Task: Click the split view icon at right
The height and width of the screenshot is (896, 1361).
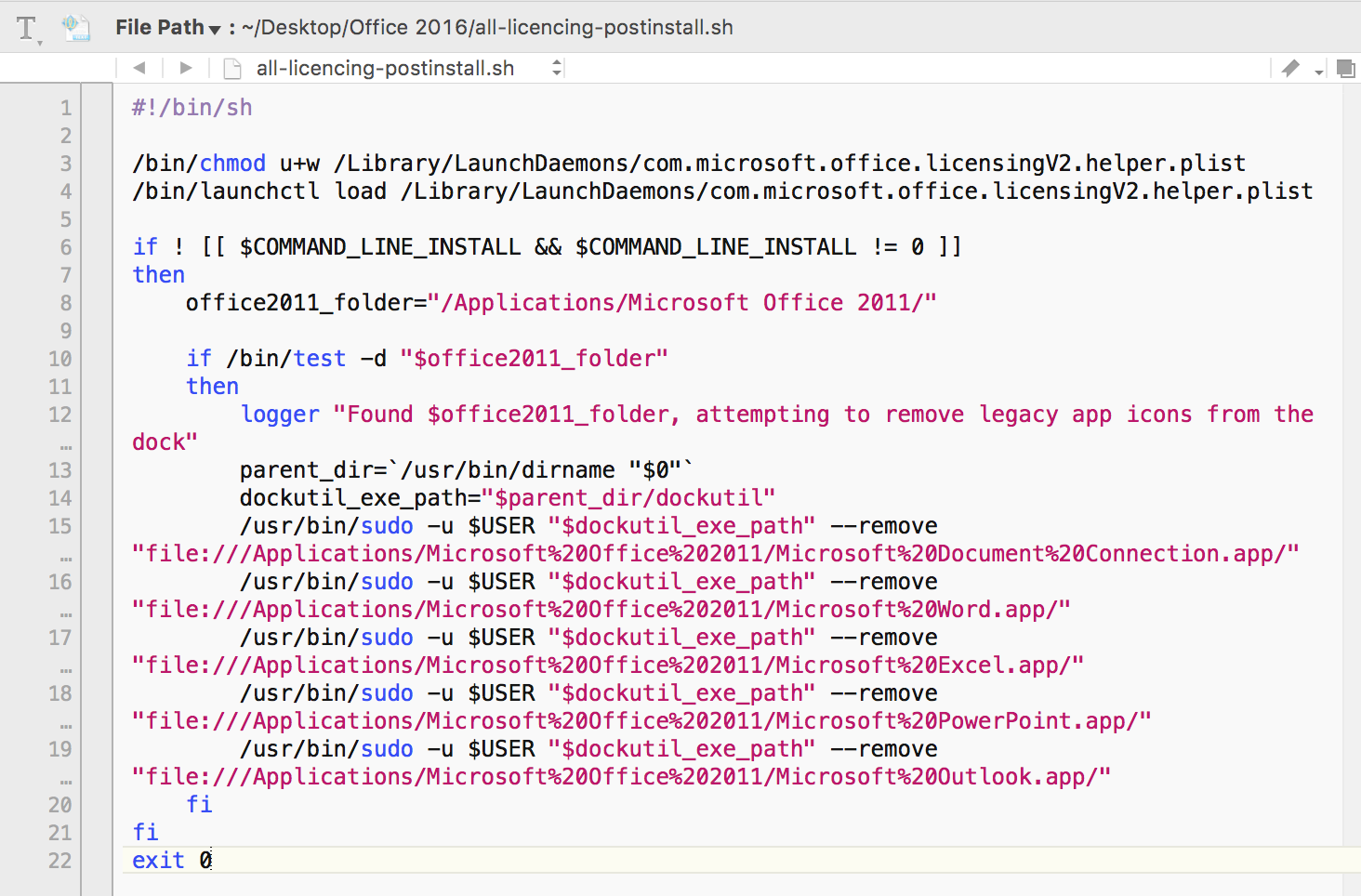Action: point(1345,68)
